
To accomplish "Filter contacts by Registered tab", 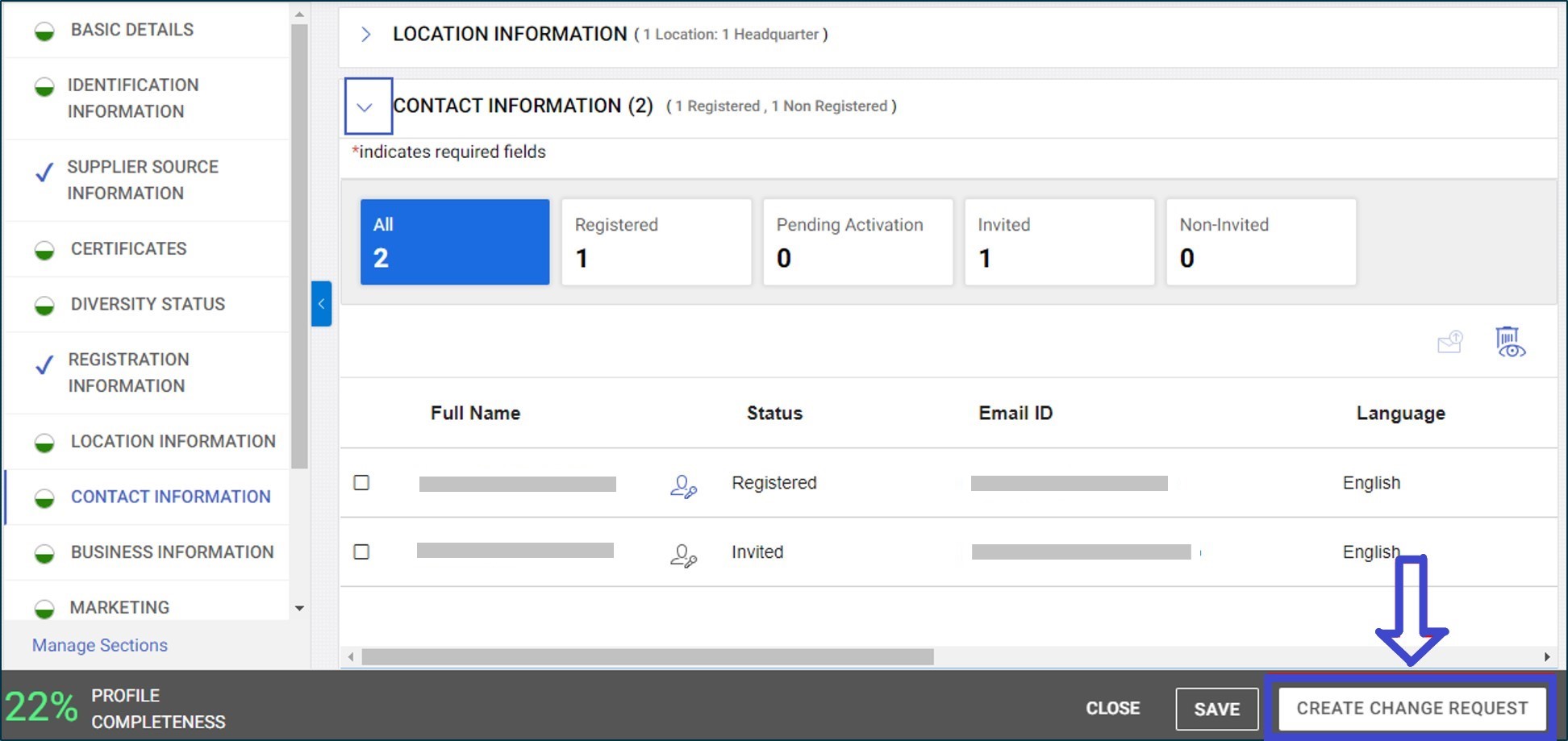I will pos(657,242).
